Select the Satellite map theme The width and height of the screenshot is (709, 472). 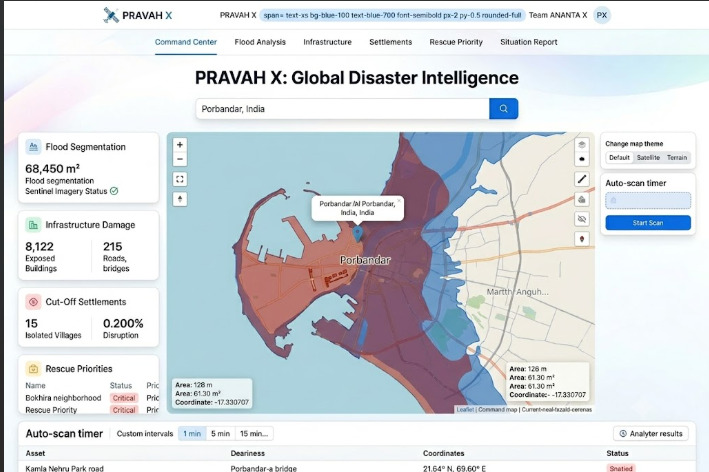[x=648, y=158]
